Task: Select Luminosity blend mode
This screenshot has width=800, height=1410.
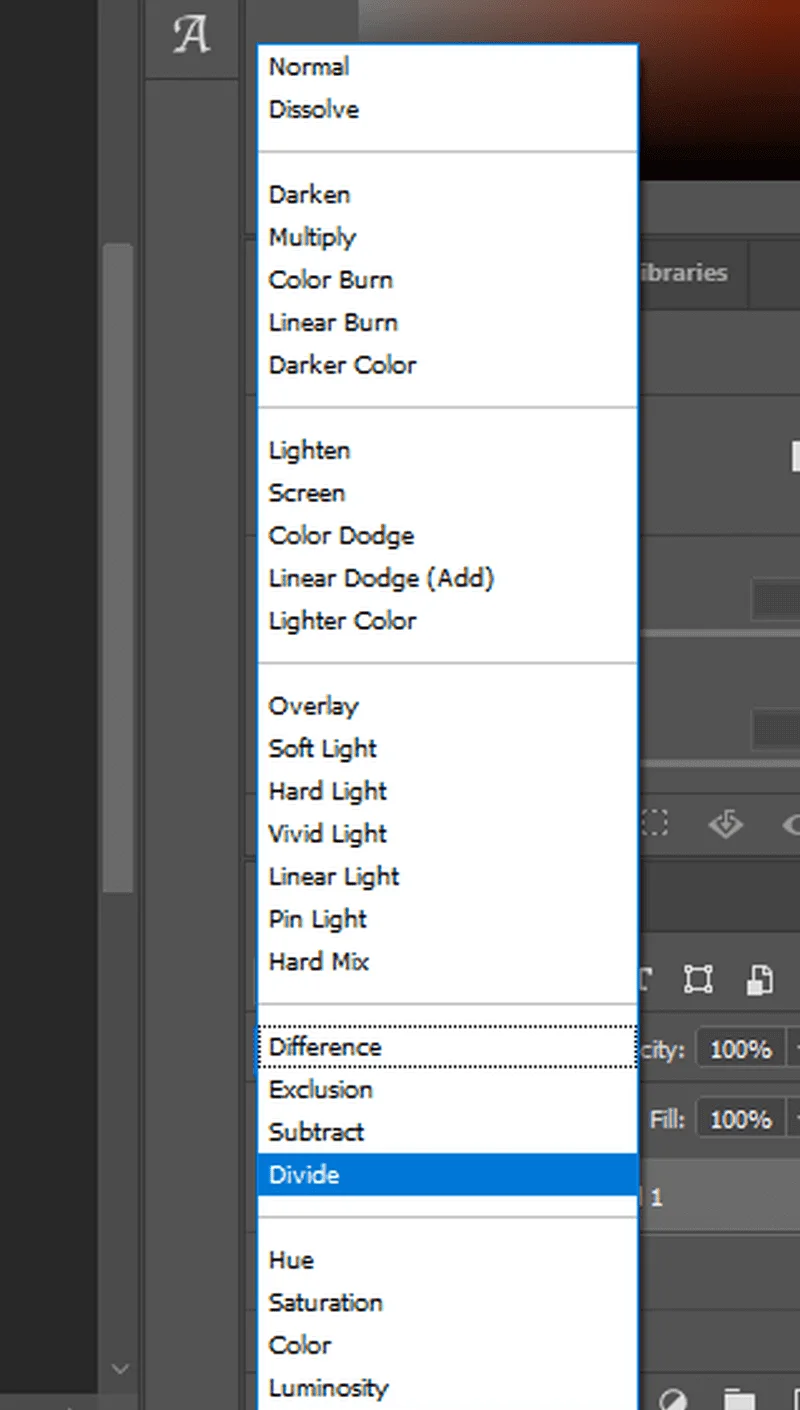Action: tap(447, 1388)
